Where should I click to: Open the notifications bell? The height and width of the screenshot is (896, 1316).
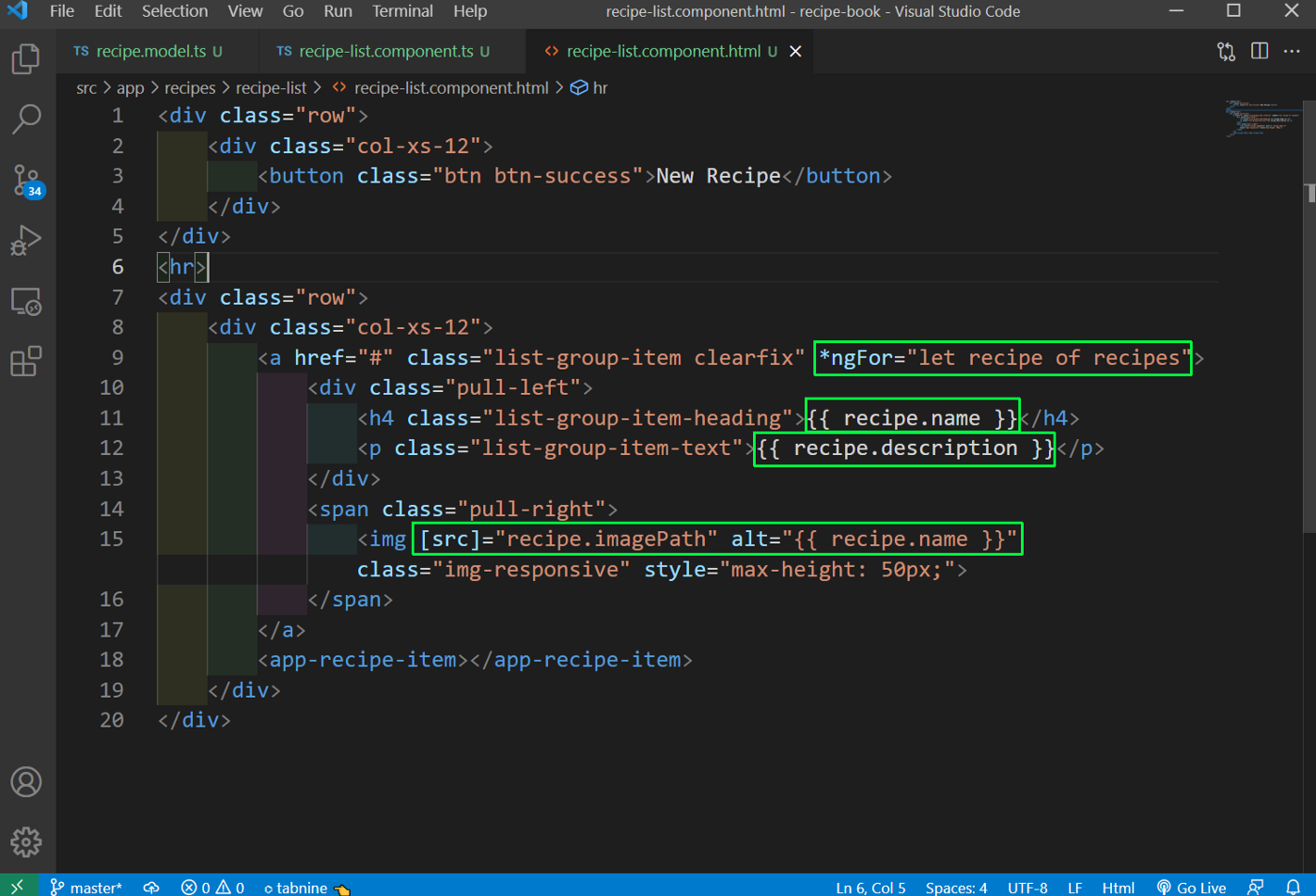coord(1293,887)
